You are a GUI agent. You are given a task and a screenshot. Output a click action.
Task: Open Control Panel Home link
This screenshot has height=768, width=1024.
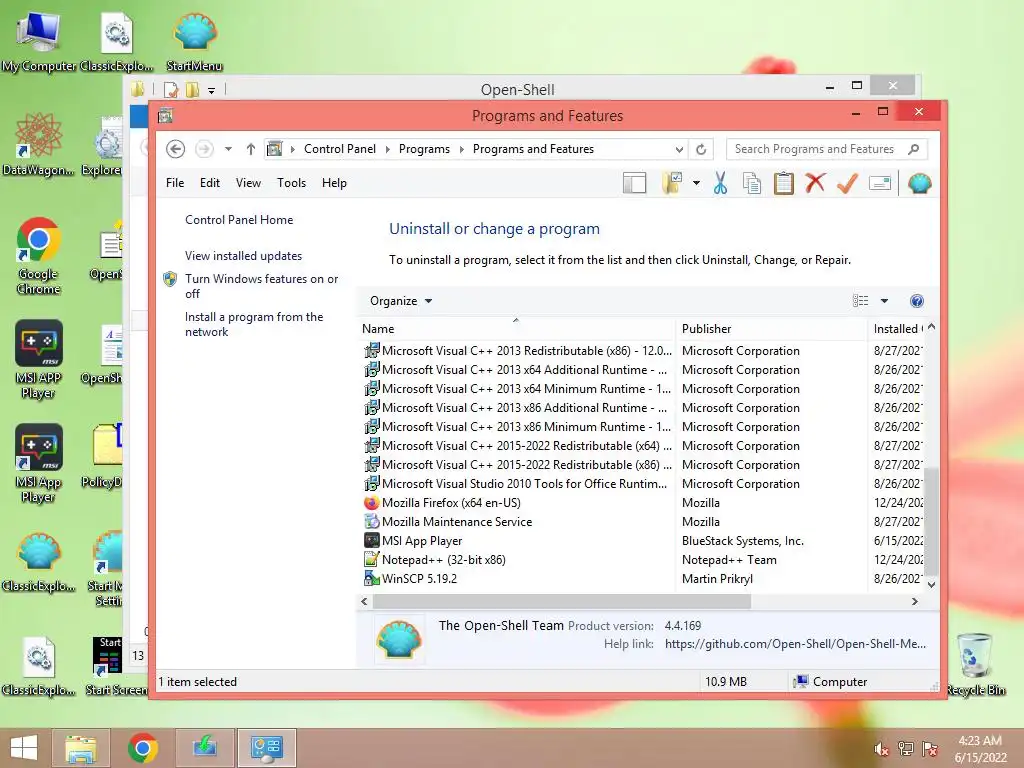(x=239, y=220)
